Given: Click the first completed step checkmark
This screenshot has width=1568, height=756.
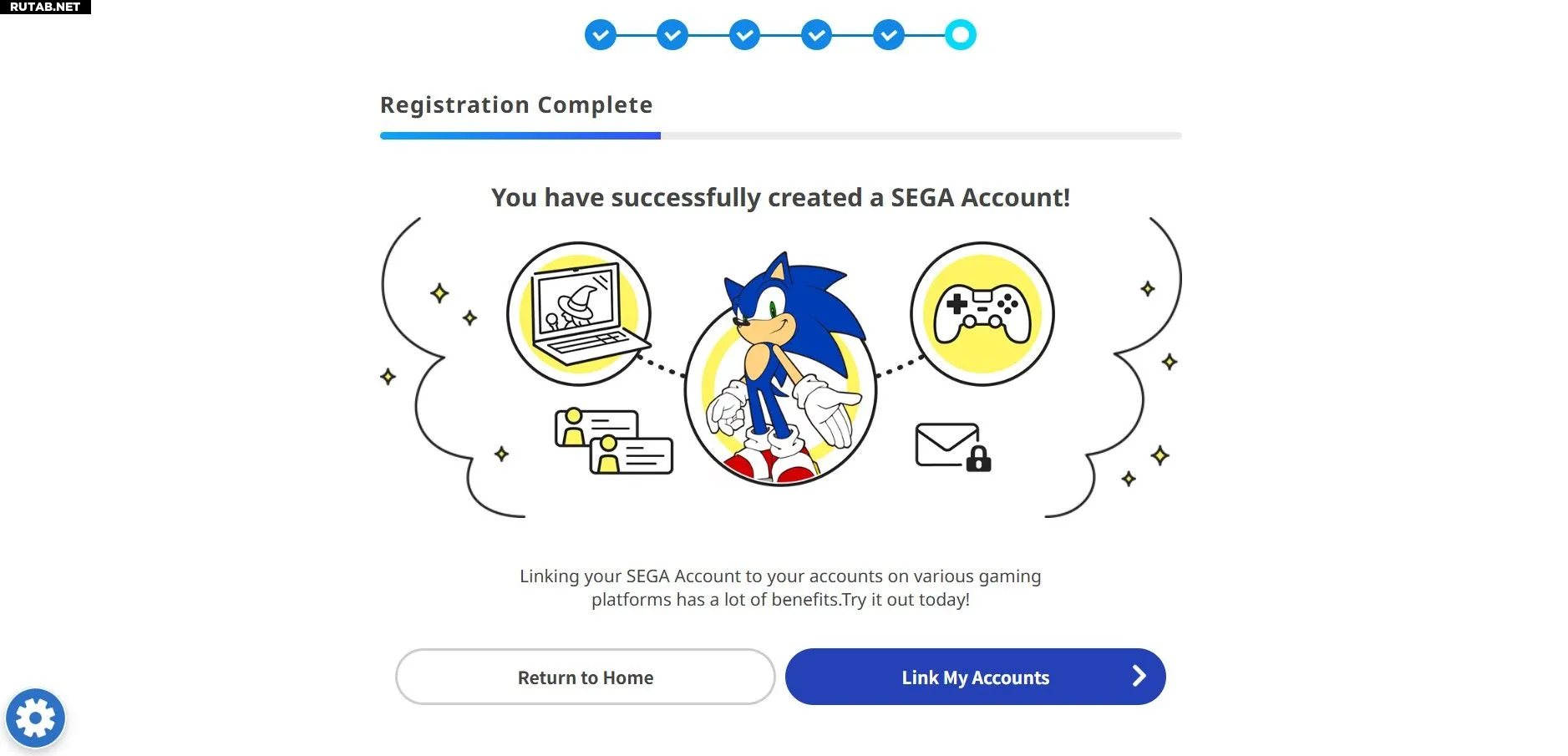Looking at the screenshot, I should [x=601, y=35].
